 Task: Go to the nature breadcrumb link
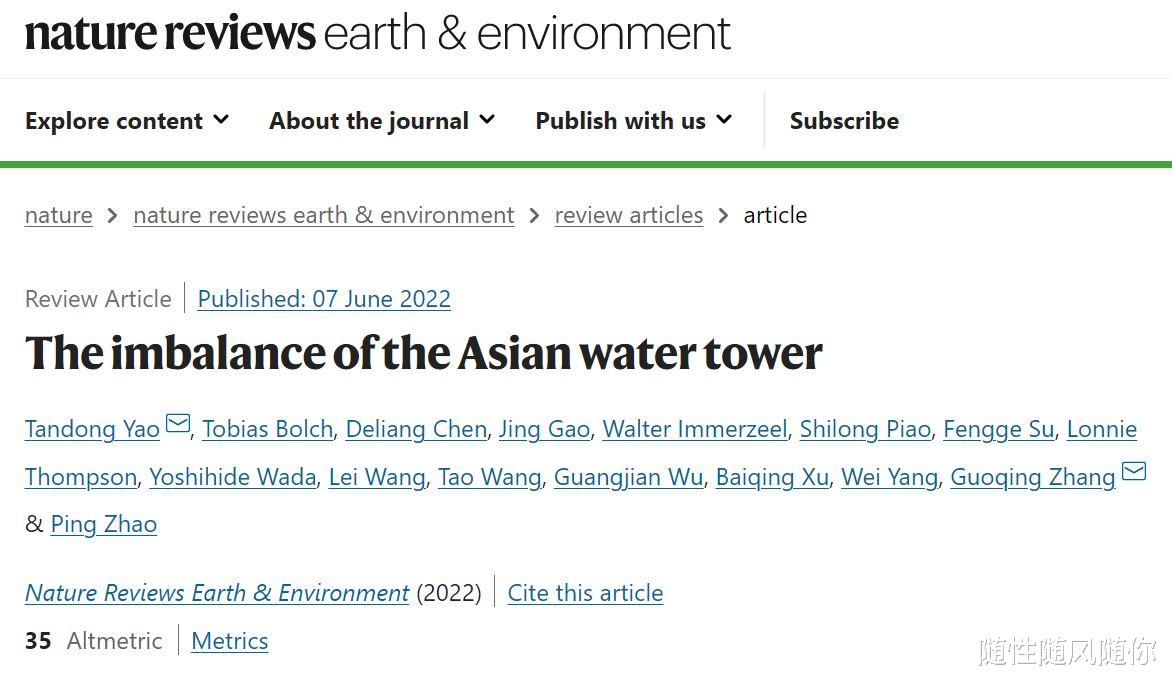(x=58, y=215)
